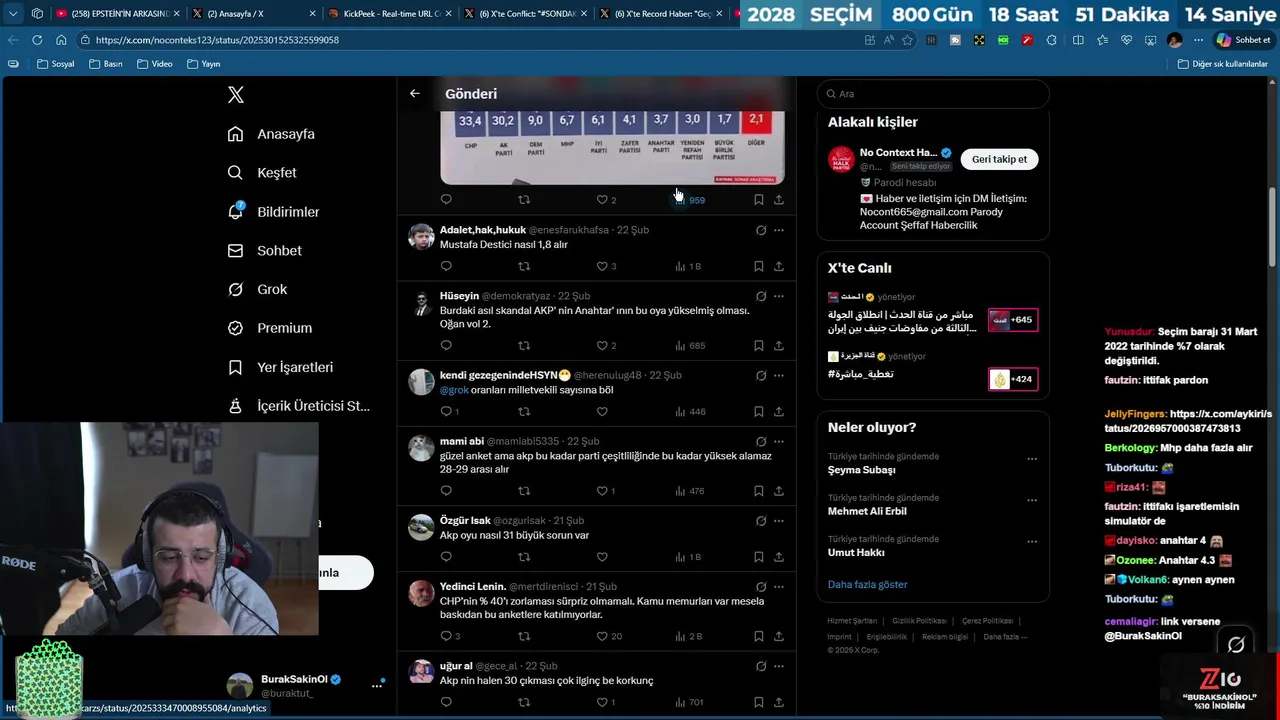This screenshot has width=1280, height=720.
Task: Open Diğer sık kullanılanlar folder
Action: 1223,64
